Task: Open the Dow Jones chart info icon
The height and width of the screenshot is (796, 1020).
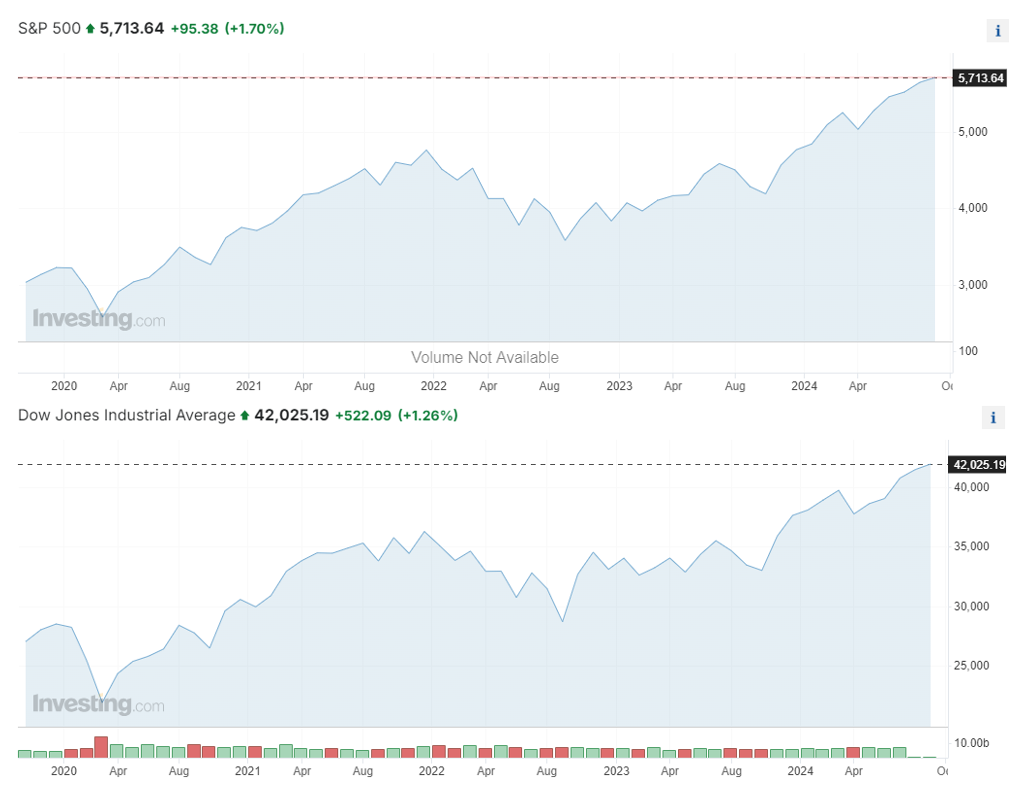Action: point(993,418)
